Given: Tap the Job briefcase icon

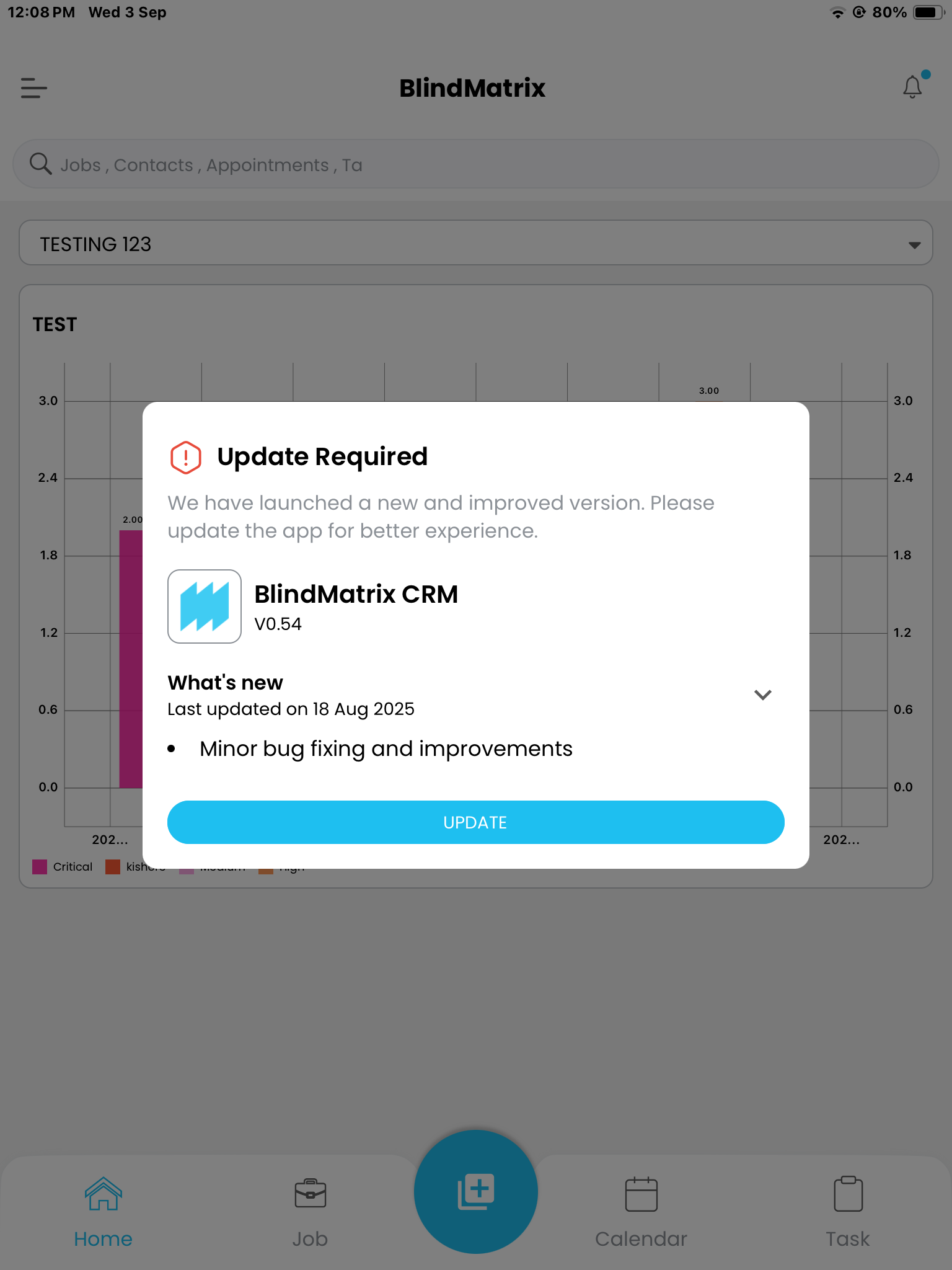Looking at the screenshot, I should coord(310,1194).
